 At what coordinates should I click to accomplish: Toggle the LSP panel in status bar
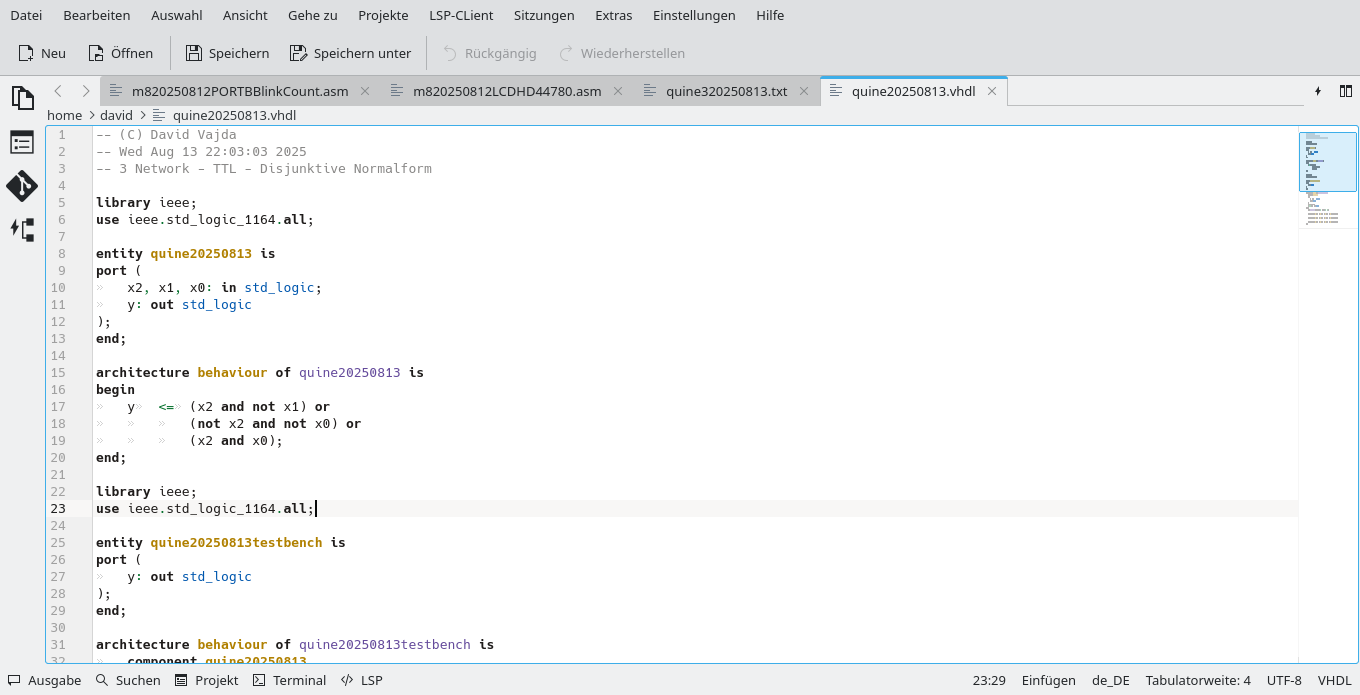(362, 680)
